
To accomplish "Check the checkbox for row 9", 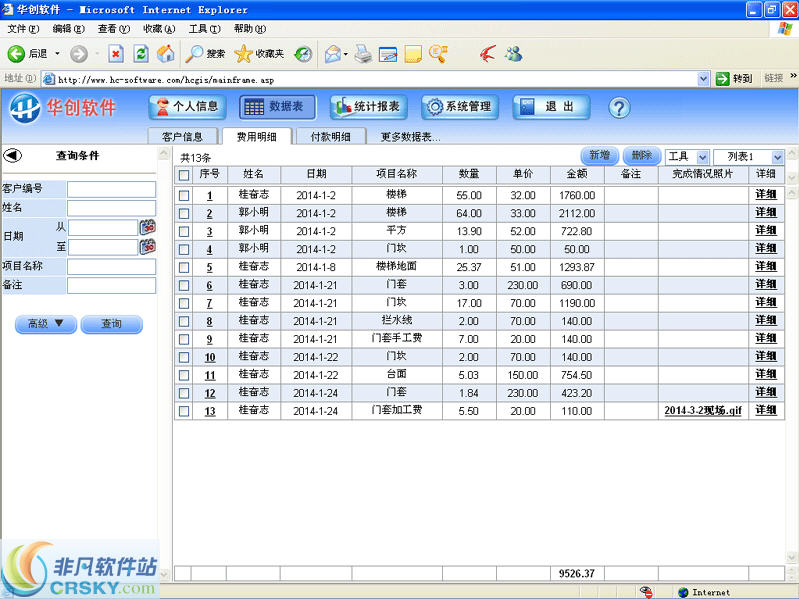I will point(184,339).
